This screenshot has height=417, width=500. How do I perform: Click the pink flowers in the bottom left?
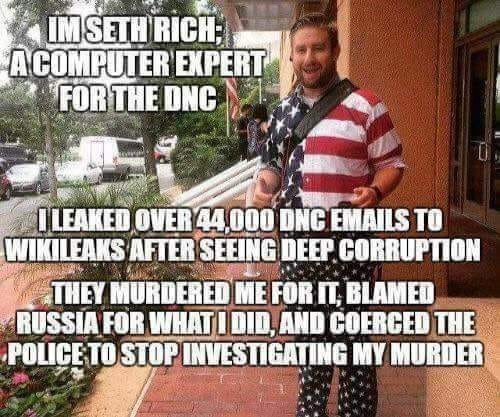[20, 378]
